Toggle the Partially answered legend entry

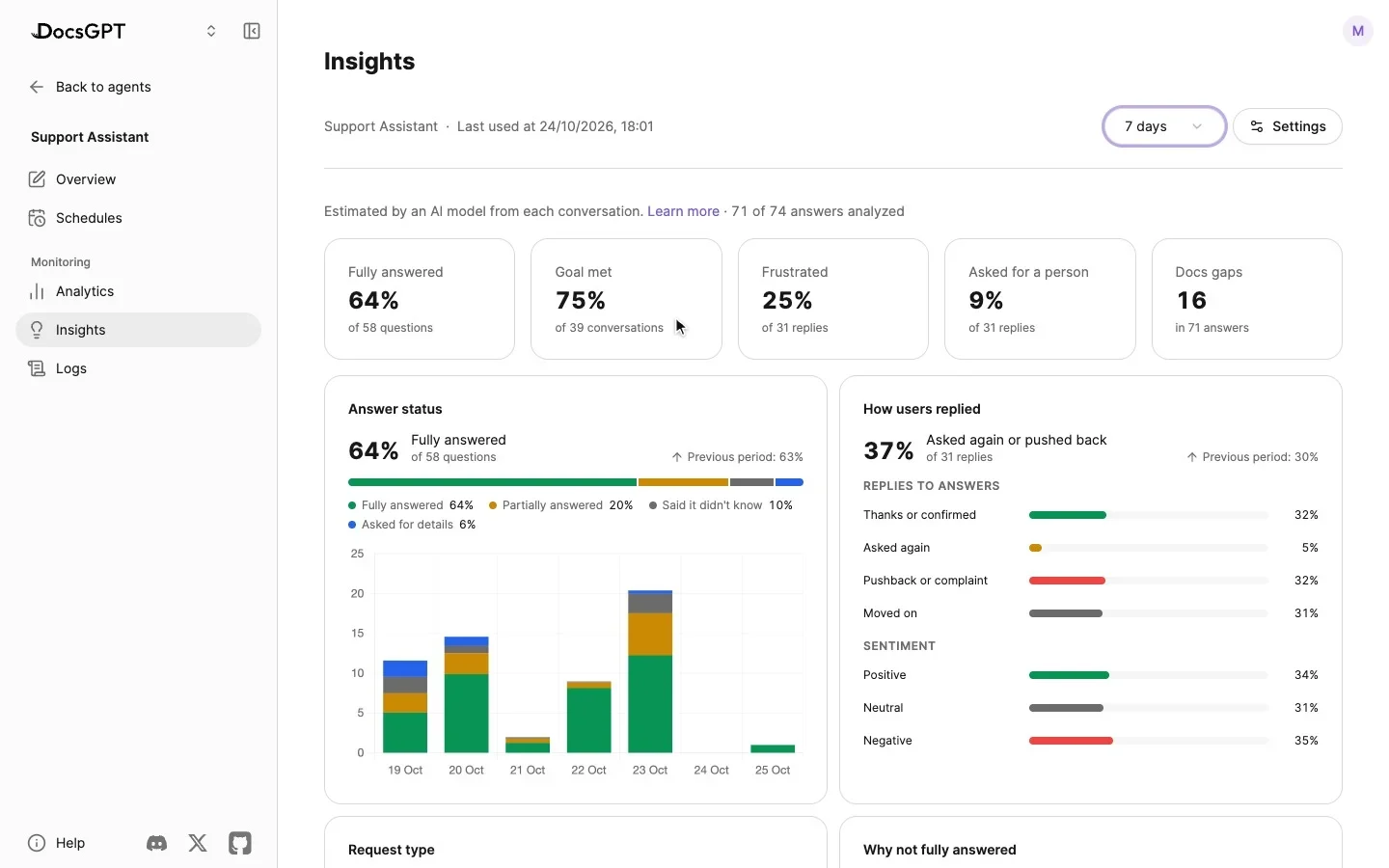[x=561, y=505]
